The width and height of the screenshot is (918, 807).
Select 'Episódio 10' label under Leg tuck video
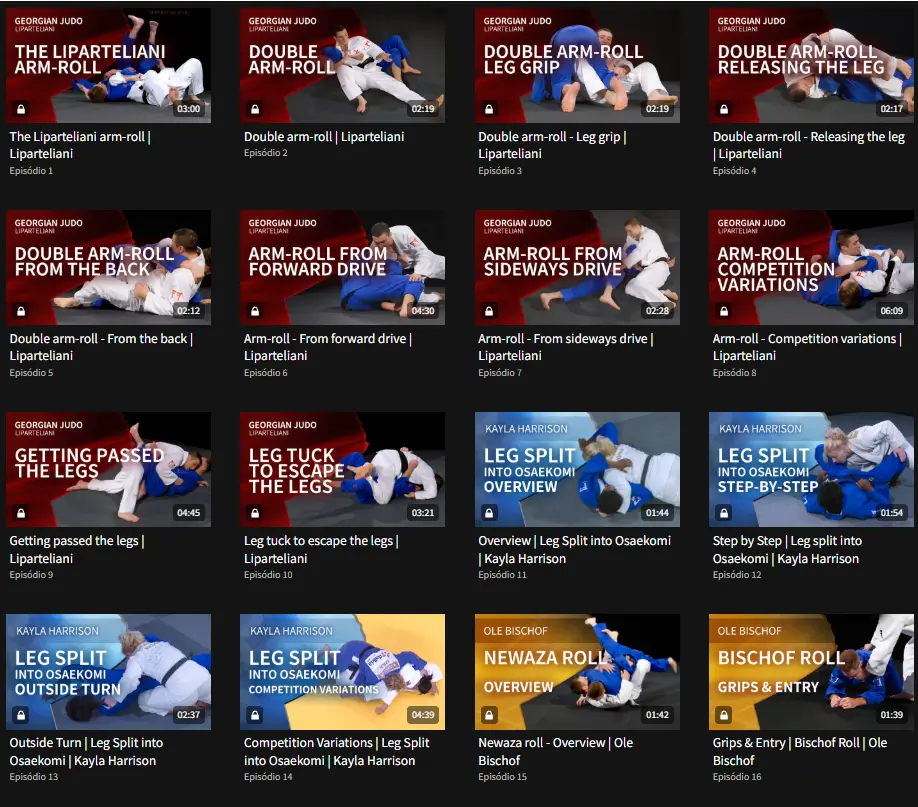click(x=268, y=575)
